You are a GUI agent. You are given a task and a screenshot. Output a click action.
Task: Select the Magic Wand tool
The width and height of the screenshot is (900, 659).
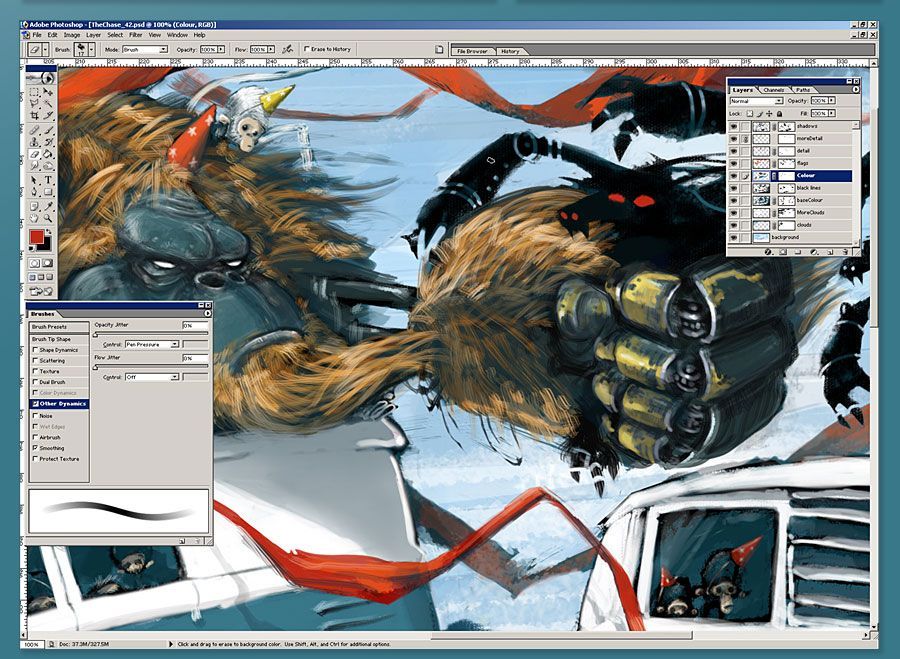click(48, 103)
